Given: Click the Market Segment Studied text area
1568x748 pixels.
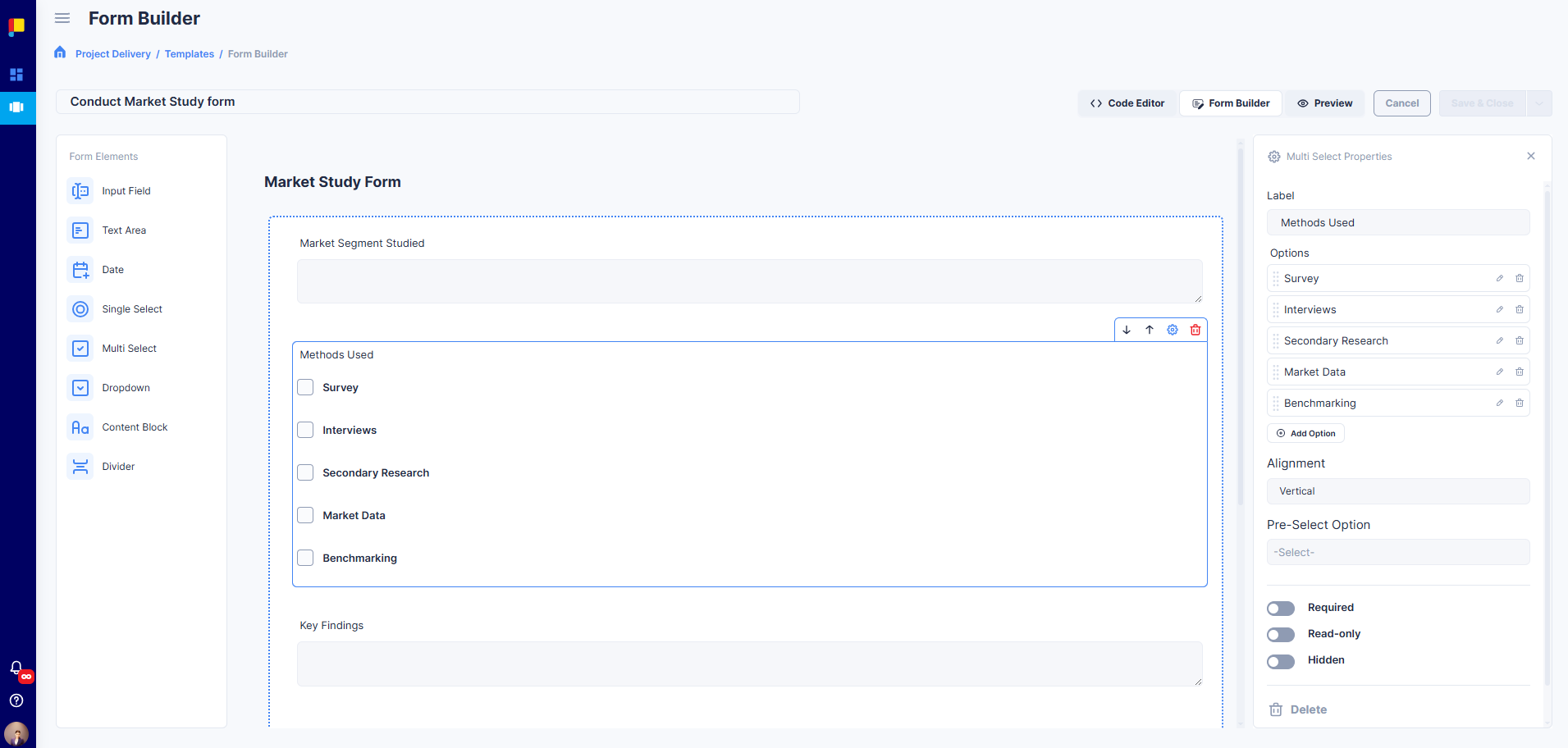Looking at the screenshot, I should click(748, 281).
